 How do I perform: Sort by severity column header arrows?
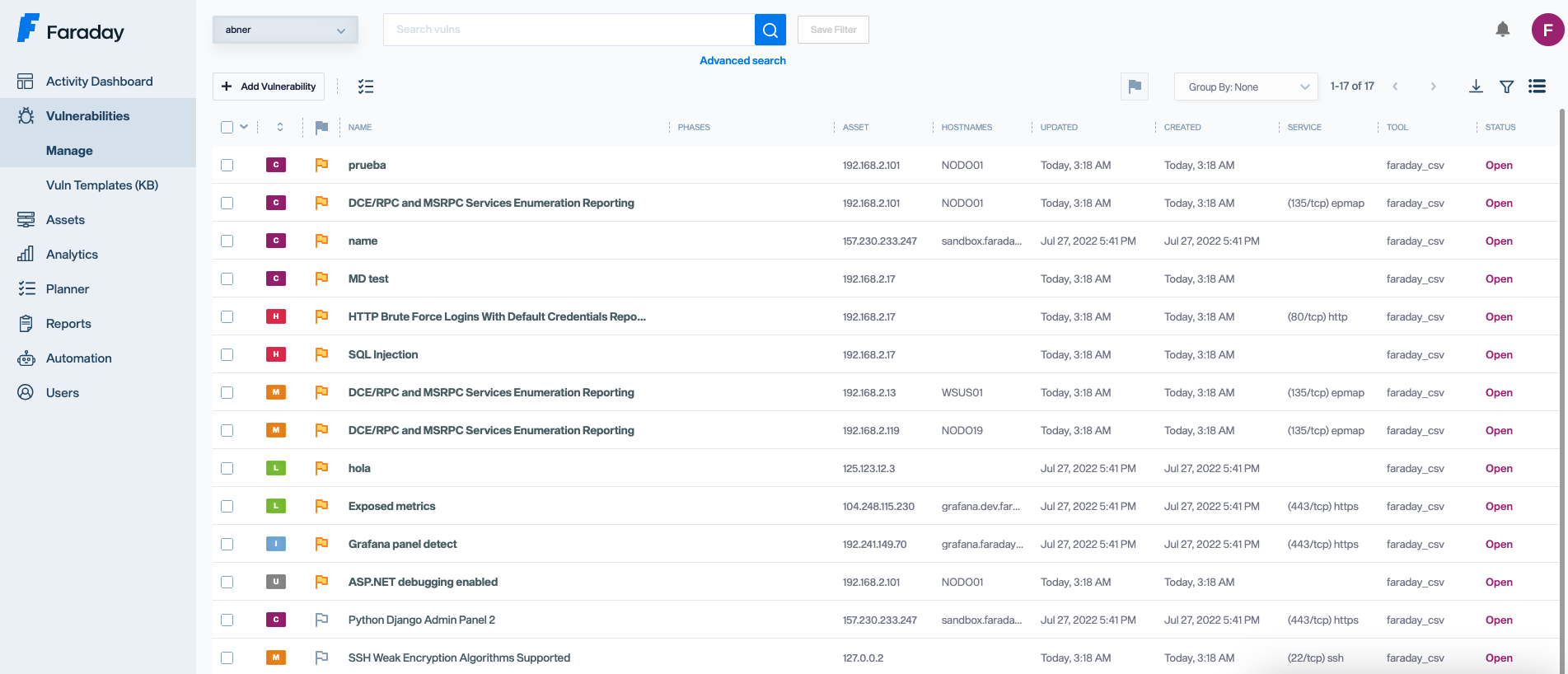pyautogui.click(x=280, y=127)
